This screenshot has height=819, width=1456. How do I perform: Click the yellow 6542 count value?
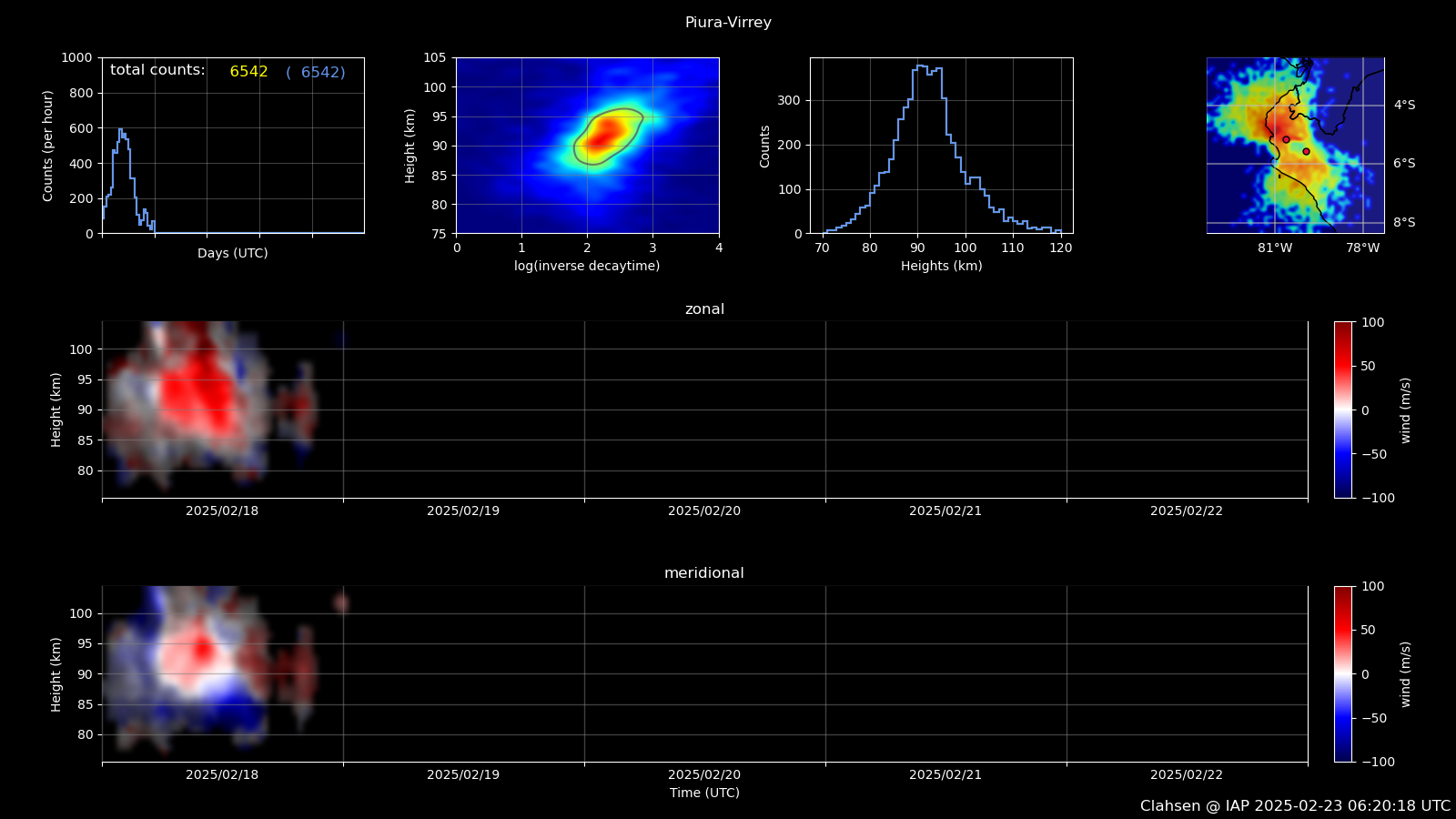click(x=248, y=72)
